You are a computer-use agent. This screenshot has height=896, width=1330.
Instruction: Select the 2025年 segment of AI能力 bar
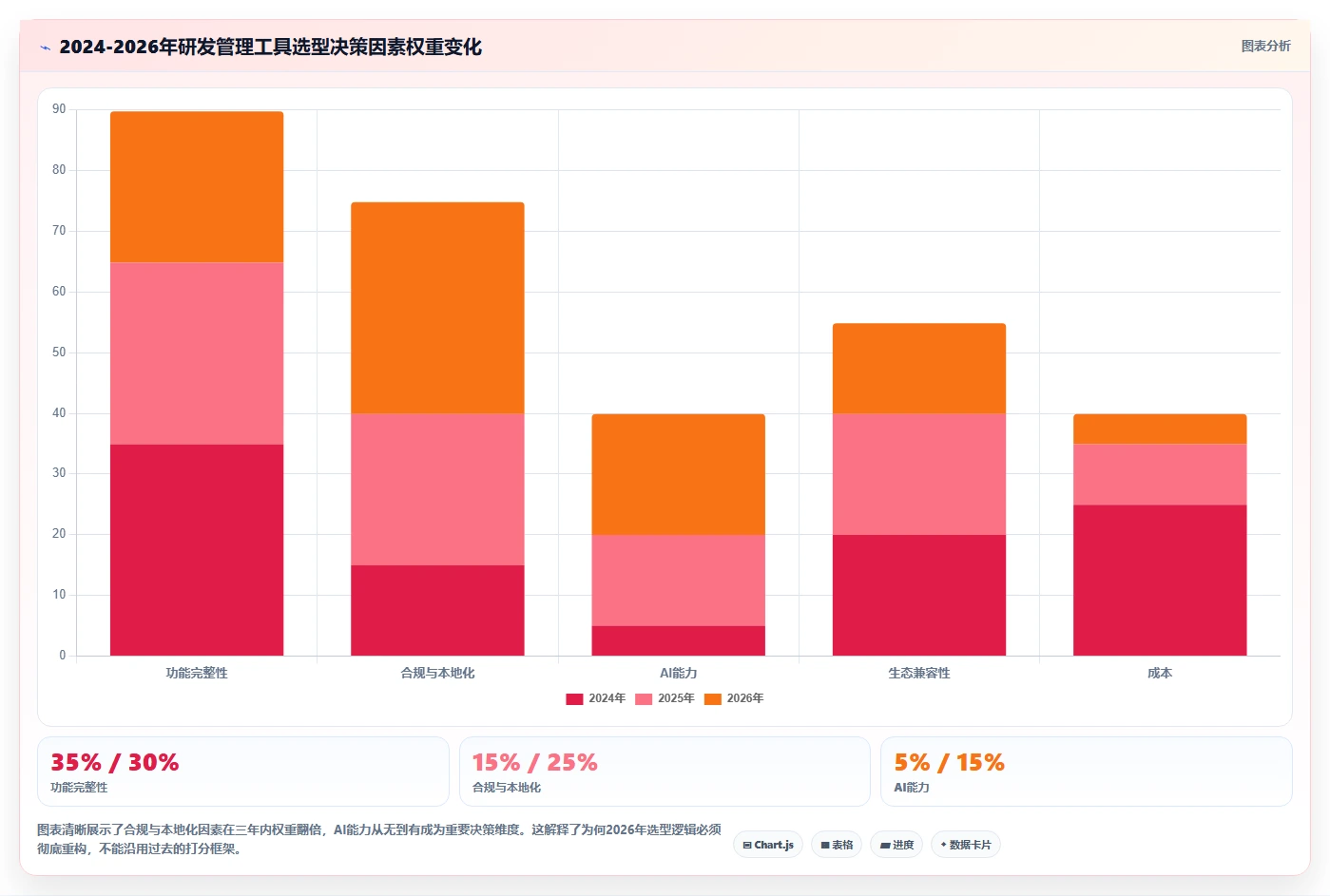coord(678,581)
